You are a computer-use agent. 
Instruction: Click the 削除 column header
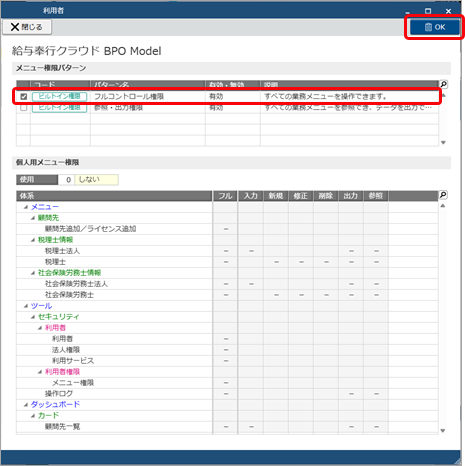[326, 196]
